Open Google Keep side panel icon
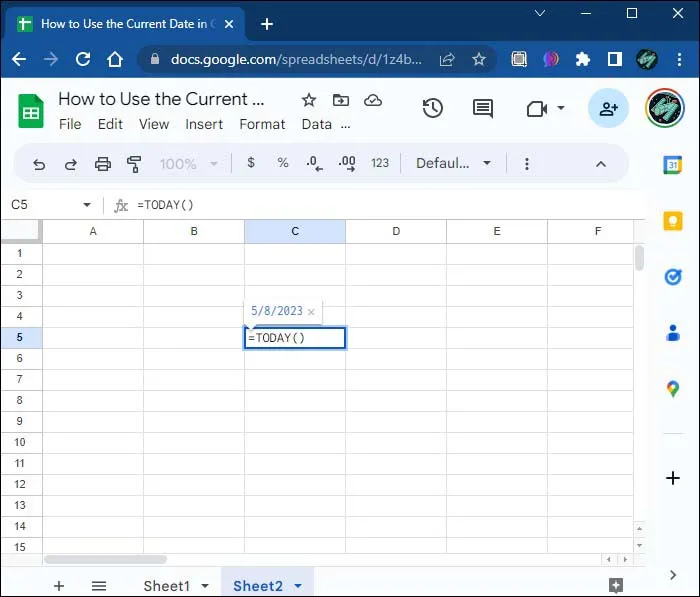This screenshot has width=700, height=597. coord(673,221)
